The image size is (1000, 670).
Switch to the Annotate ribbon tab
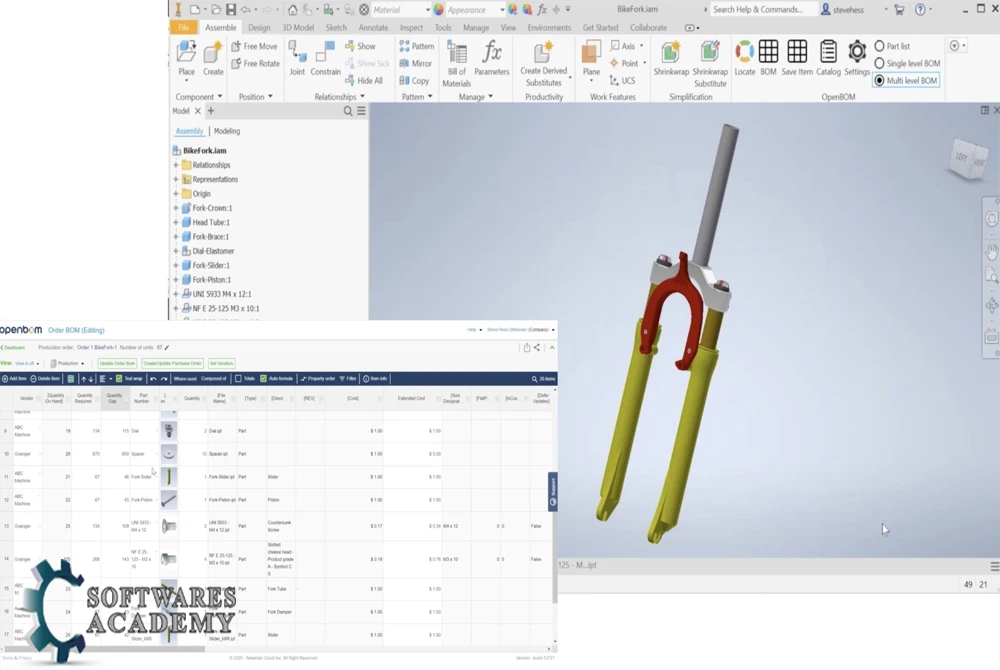373,27
